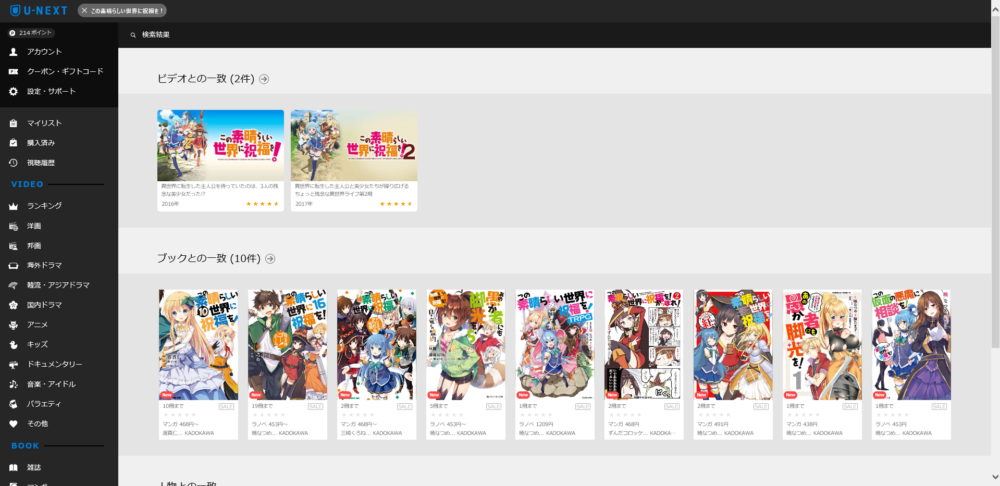
Task: Click the star rating on the 2016年 video card
Action: coord(263,204)
